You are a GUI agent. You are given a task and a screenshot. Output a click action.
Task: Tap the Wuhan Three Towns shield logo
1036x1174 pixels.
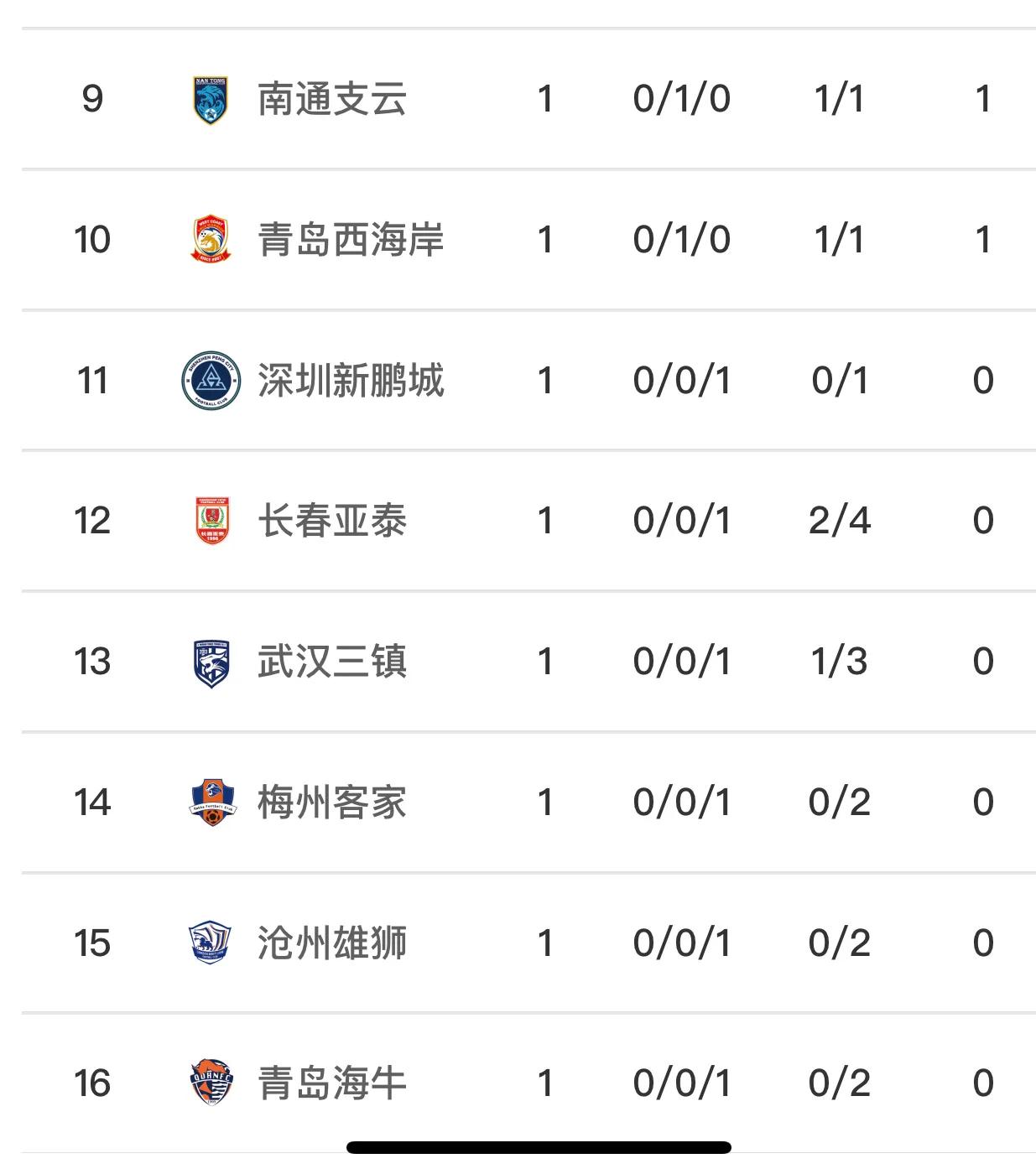click(x=211, y=662)
